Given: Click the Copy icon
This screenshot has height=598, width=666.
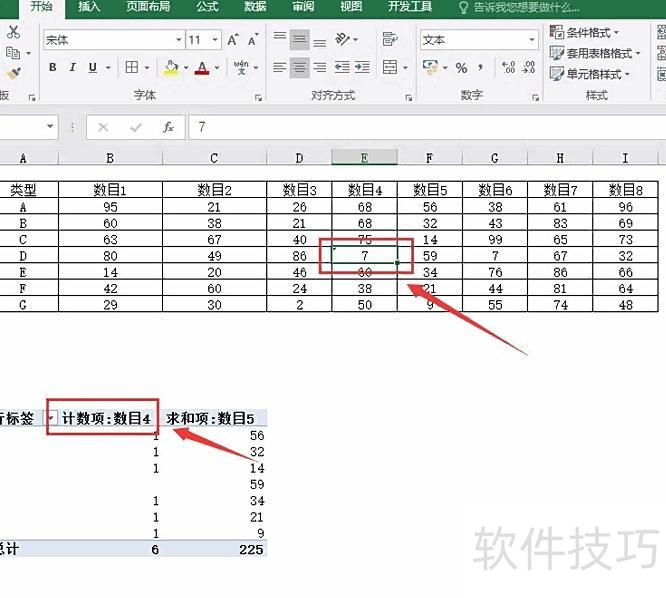Looking at the screenshot, I should (x=13, y=53).
